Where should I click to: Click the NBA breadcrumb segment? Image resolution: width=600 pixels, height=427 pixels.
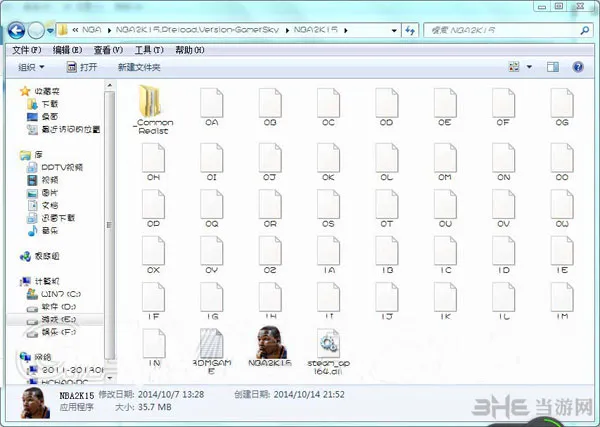92,30
